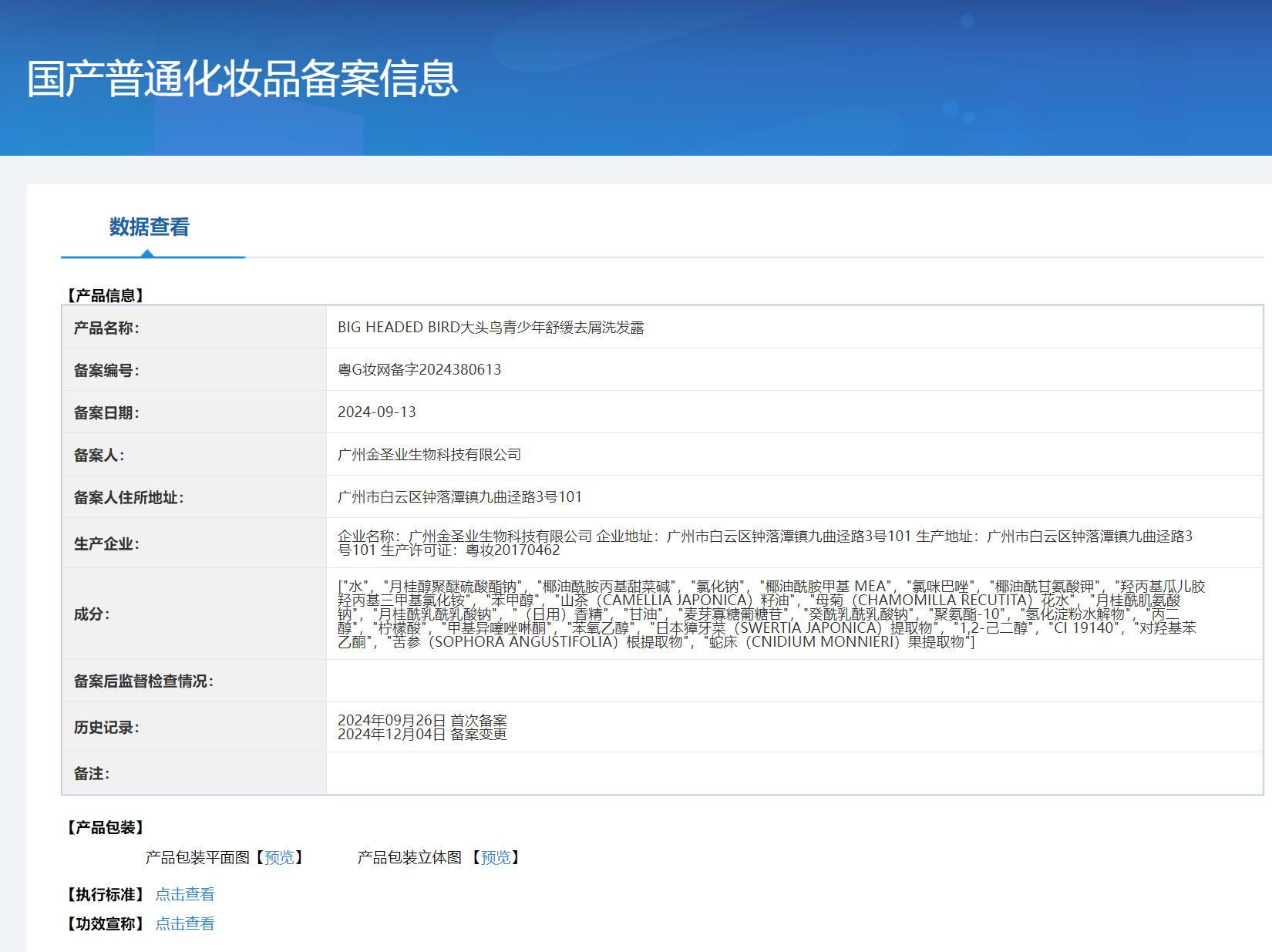Viewport: 1272px width, 952px height.
Task: Click the 备案人 company name value
Action: (x=429, y=454)
